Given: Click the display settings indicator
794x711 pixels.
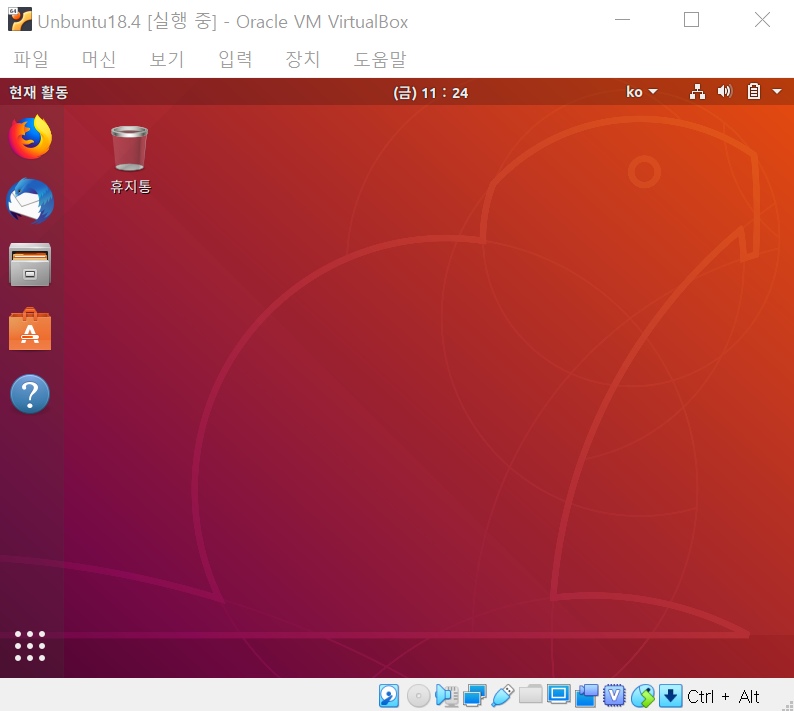Looking at the screenshot, I should pos(559,695).
